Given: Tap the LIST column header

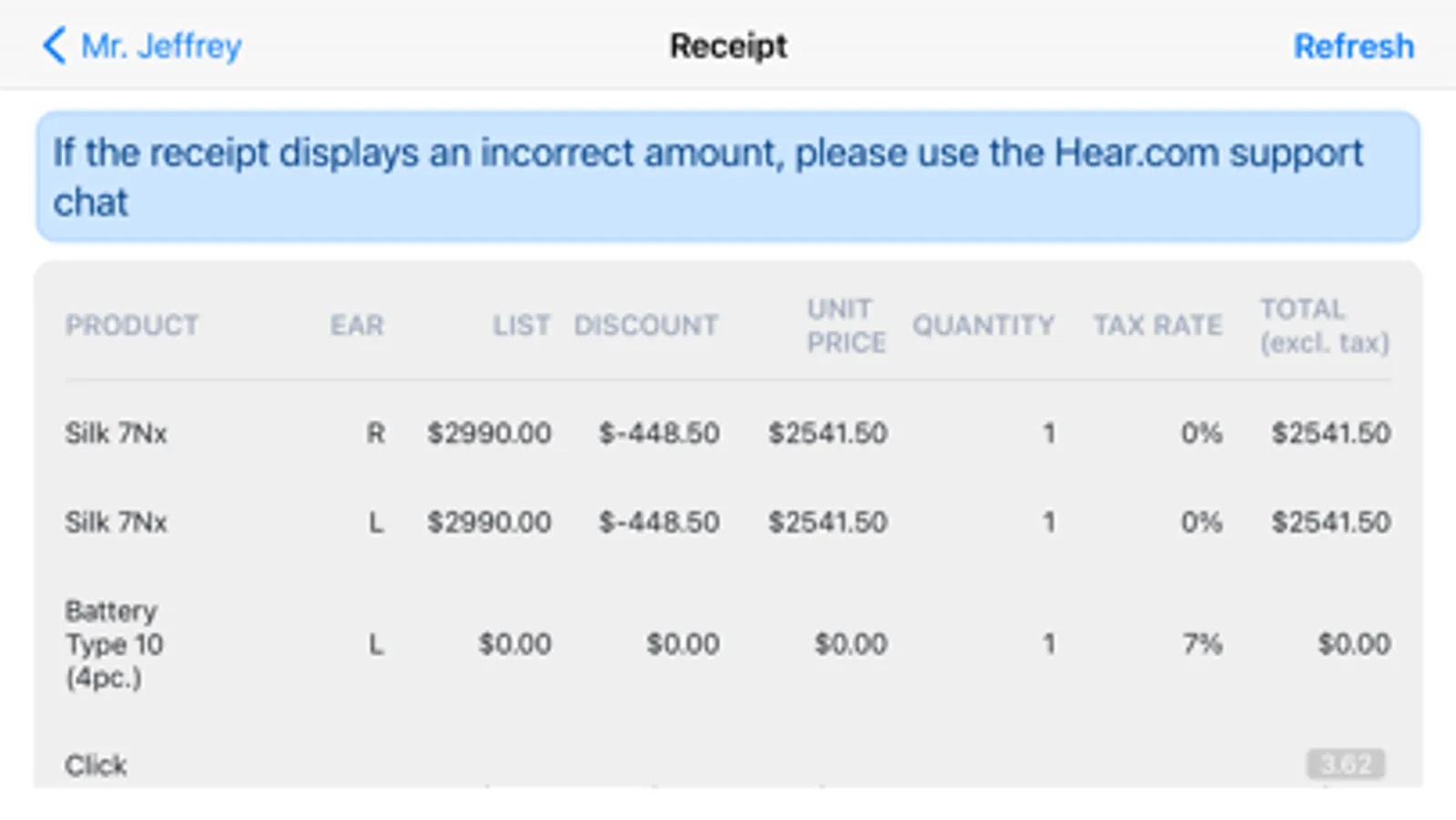Looking at the screenshot, I should (x=522, y=325).
